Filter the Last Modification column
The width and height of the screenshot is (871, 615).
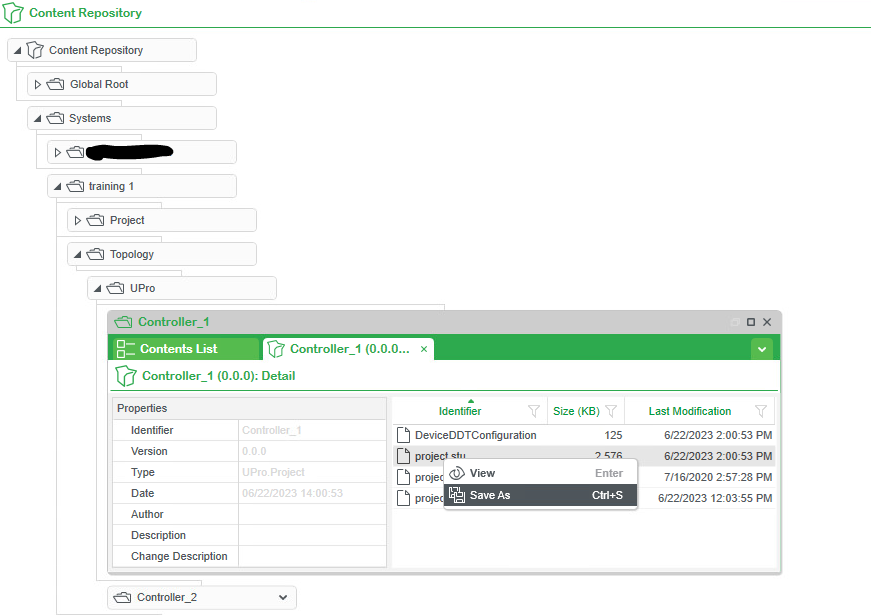click(x=761, y=411)
